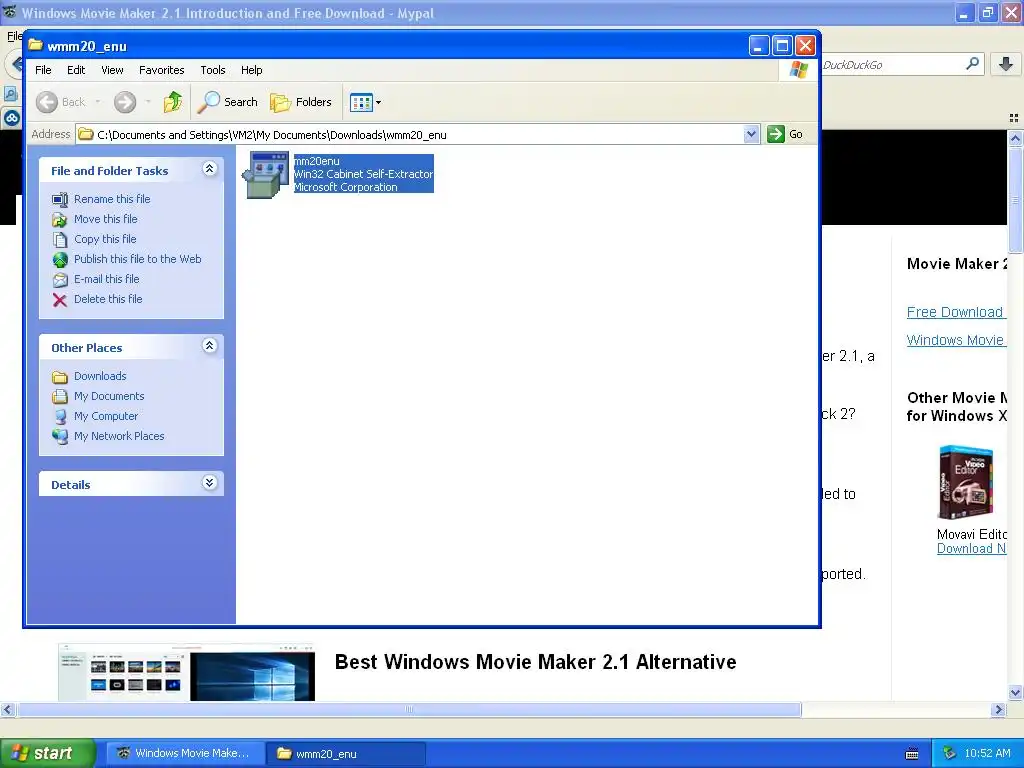Image resolution: width=1024 pixels, height=768 pixels.
Task: Click Free Download link in browser page
Action: 955,312
